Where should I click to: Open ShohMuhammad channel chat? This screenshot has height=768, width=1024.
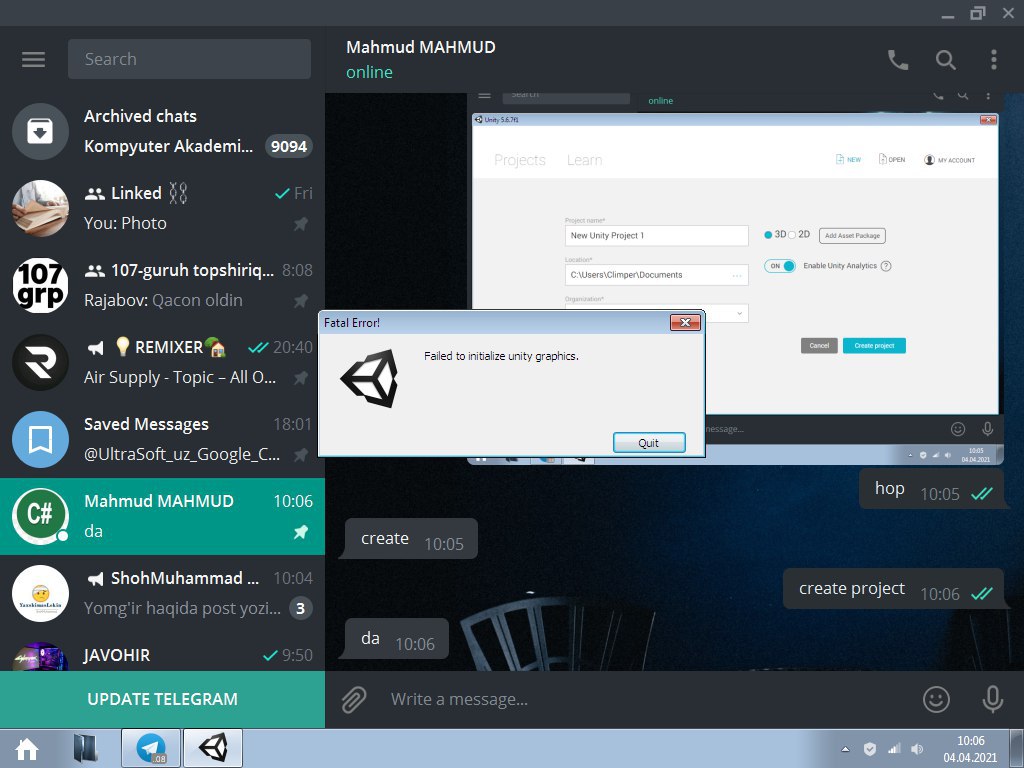(163, 594)
